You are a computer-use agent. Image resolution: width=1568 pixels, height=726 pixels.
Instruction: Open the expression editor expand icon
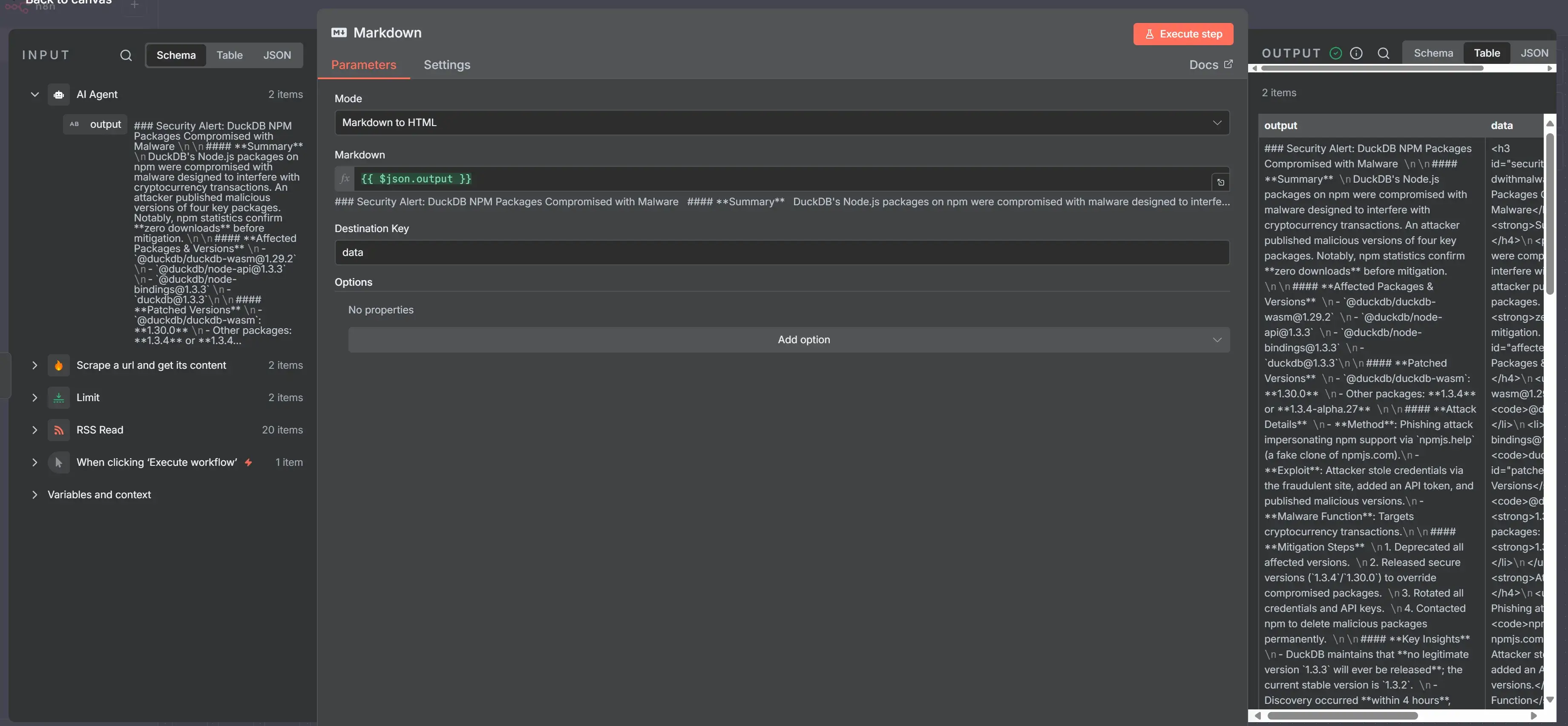pos(1220,182)
